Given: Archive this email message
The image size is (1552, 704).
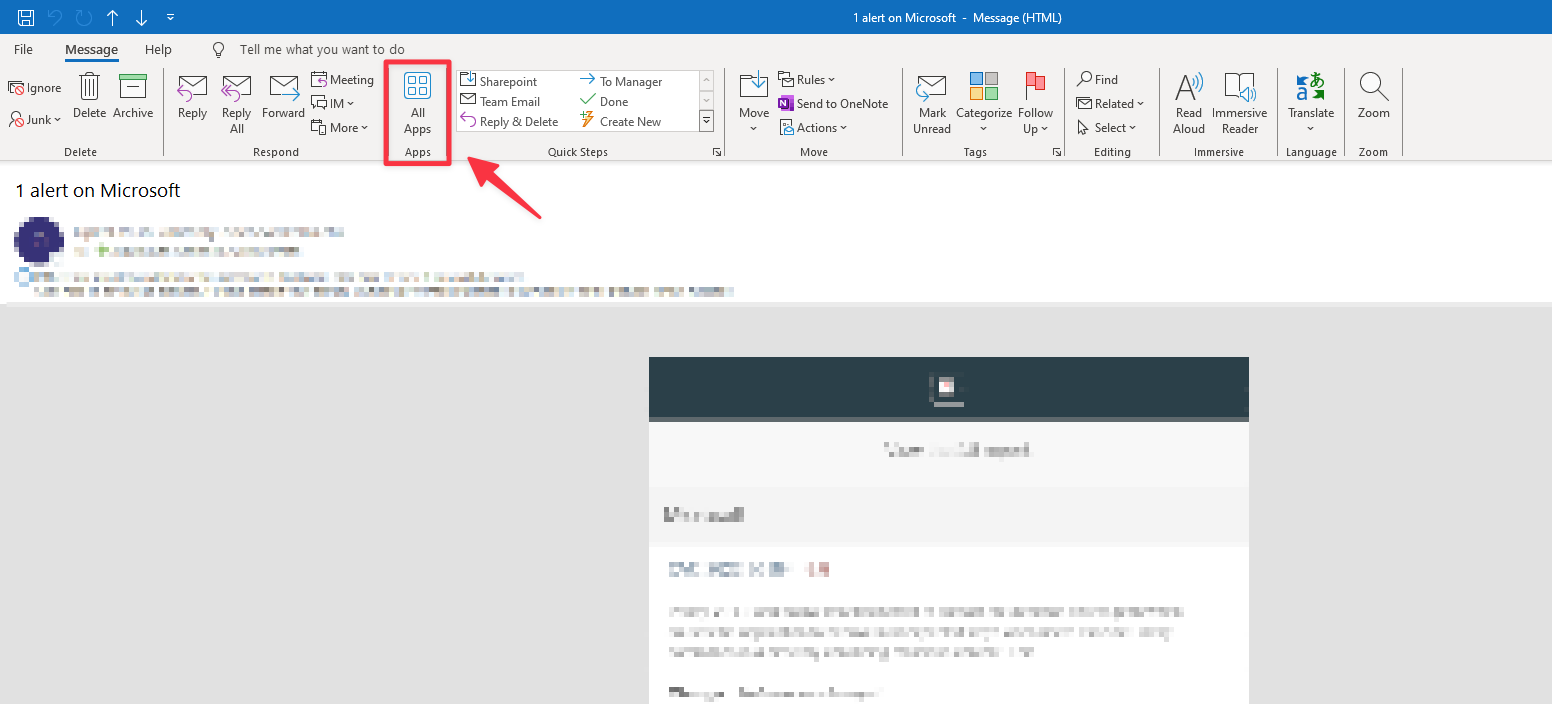Looking at the screenshot, I should pyautogui.click(x=133, y=88).
